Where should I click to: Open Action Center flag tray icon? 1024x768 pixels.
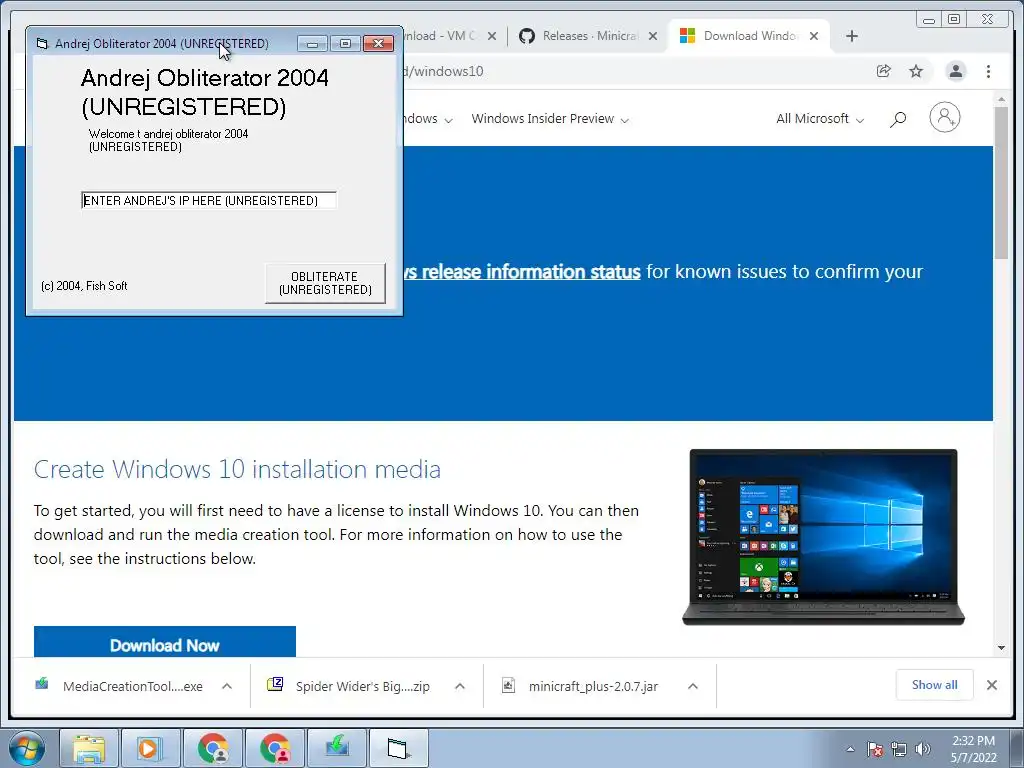874,749
